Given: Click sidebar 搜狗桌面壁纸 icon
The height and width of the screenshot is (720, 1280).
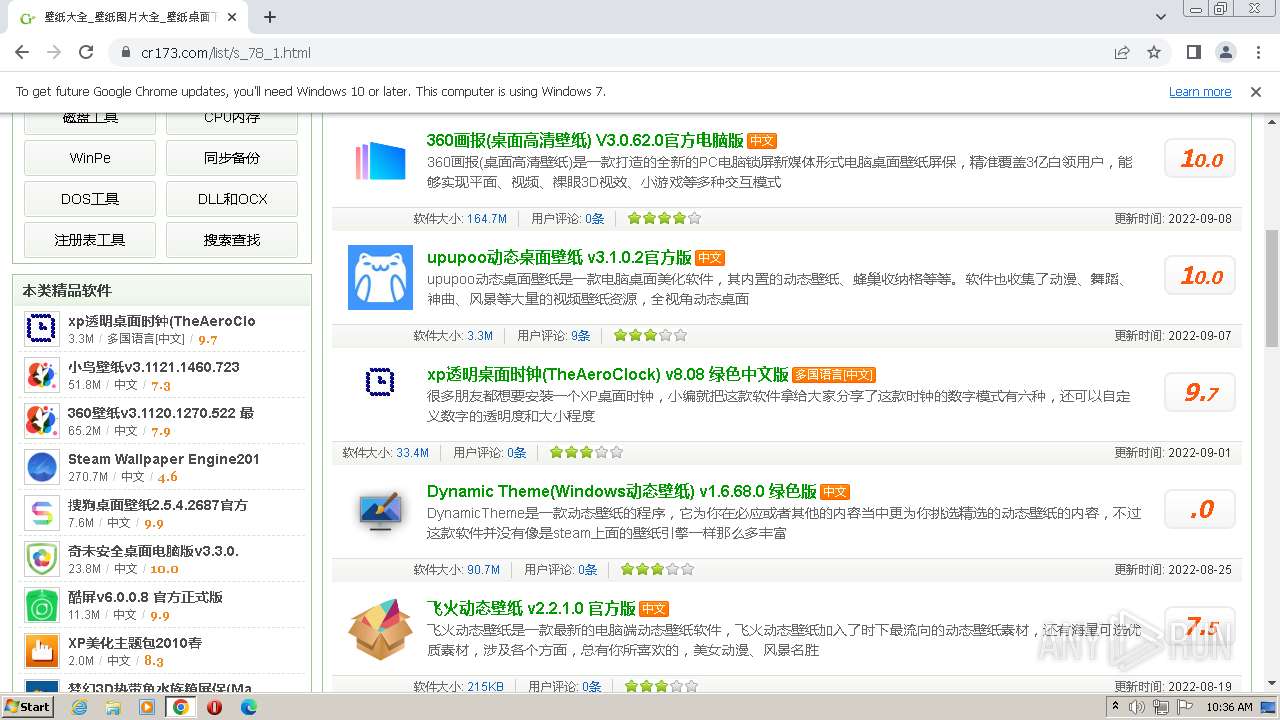Looking at the screenshot, I should [41, 513].
